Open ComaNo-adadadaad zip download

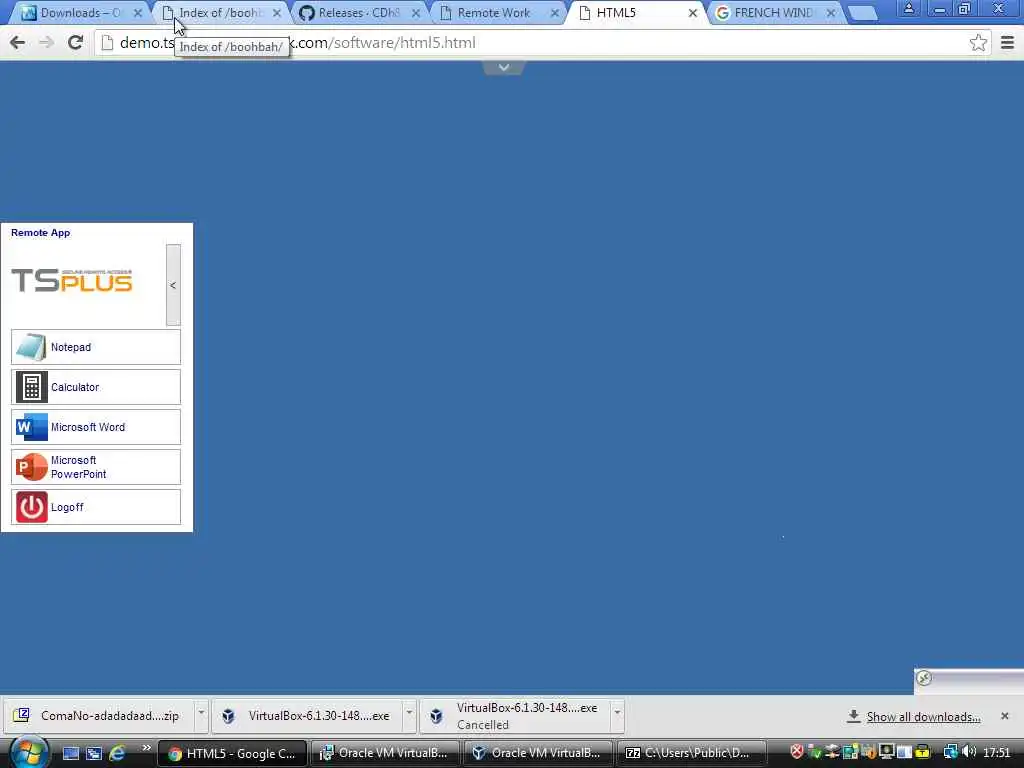tap(100, 716)
